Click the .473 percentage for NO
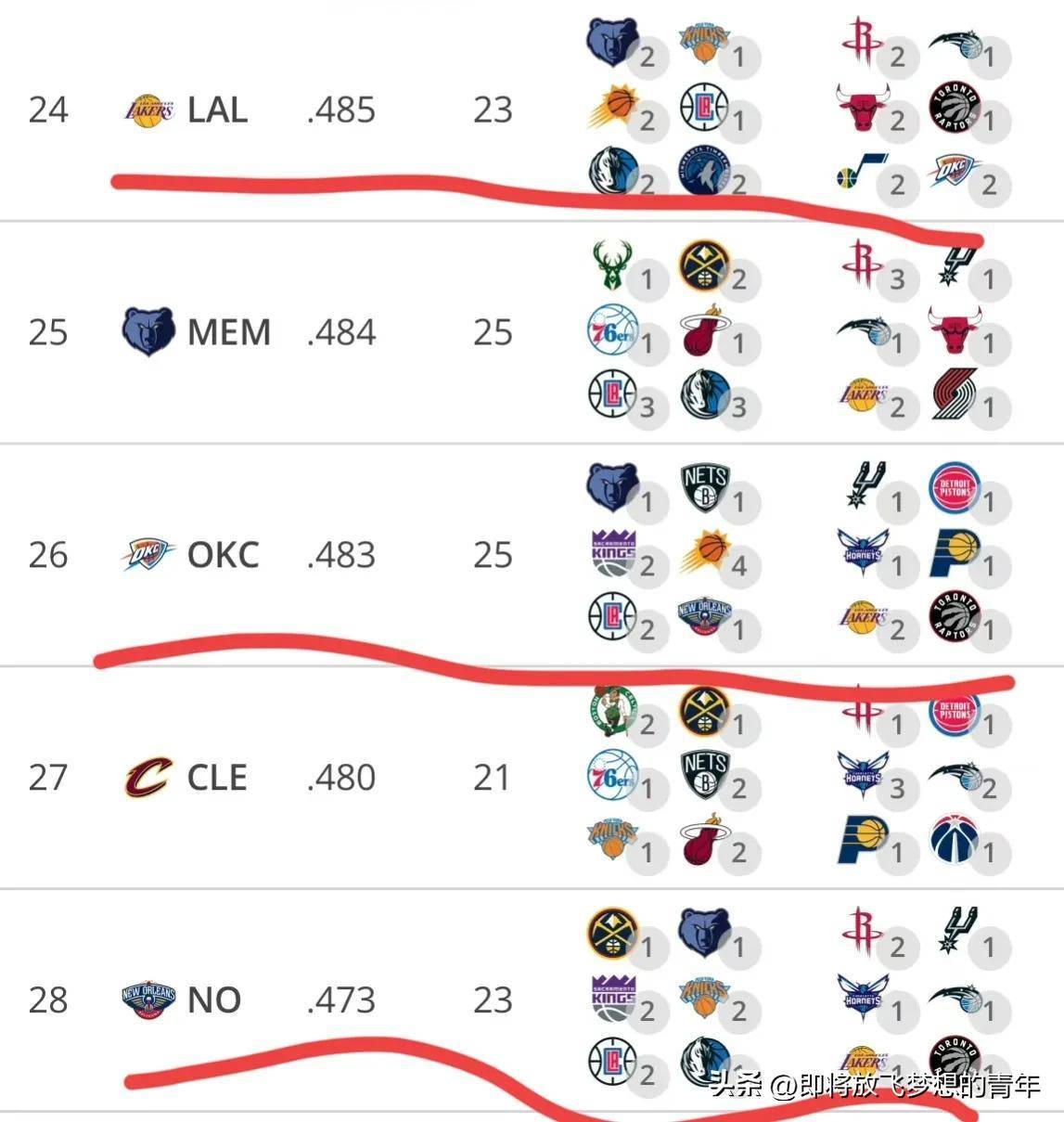 click(x=340, y=1000)
